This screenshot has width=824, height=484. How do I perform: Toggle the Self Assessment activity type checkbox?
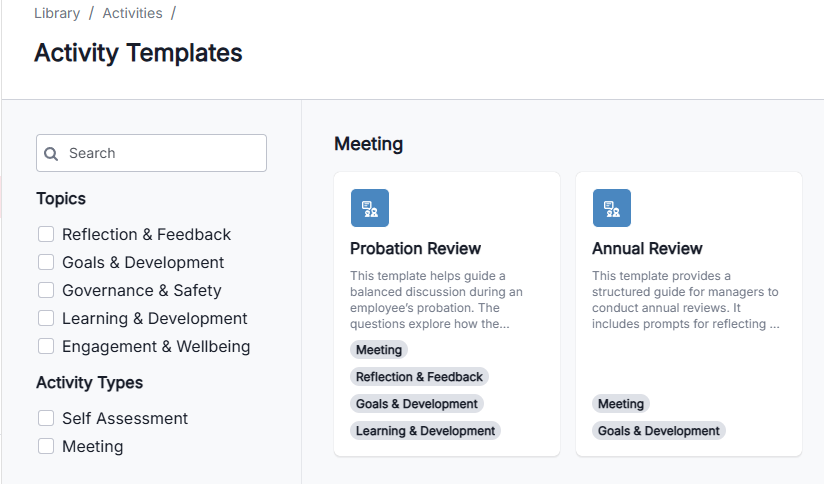tap(46, 418)
